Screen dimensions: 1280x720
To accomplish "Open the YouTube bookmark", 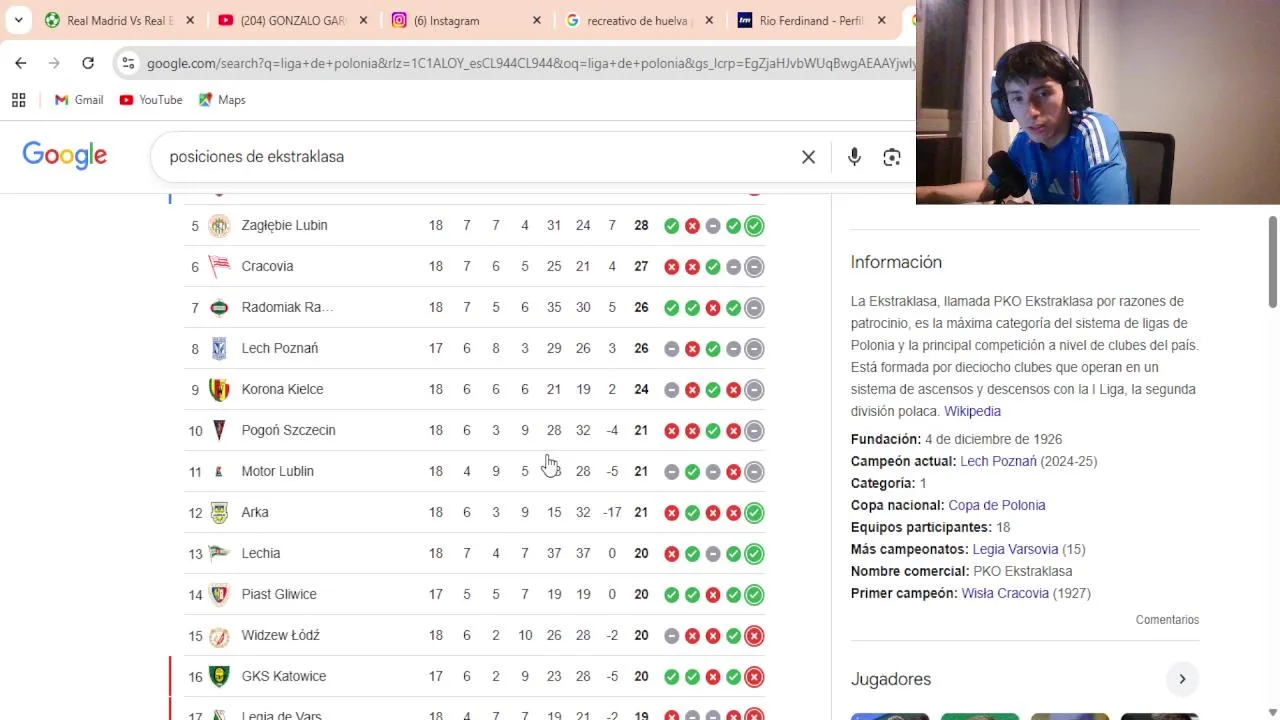I will coord(151,100).
